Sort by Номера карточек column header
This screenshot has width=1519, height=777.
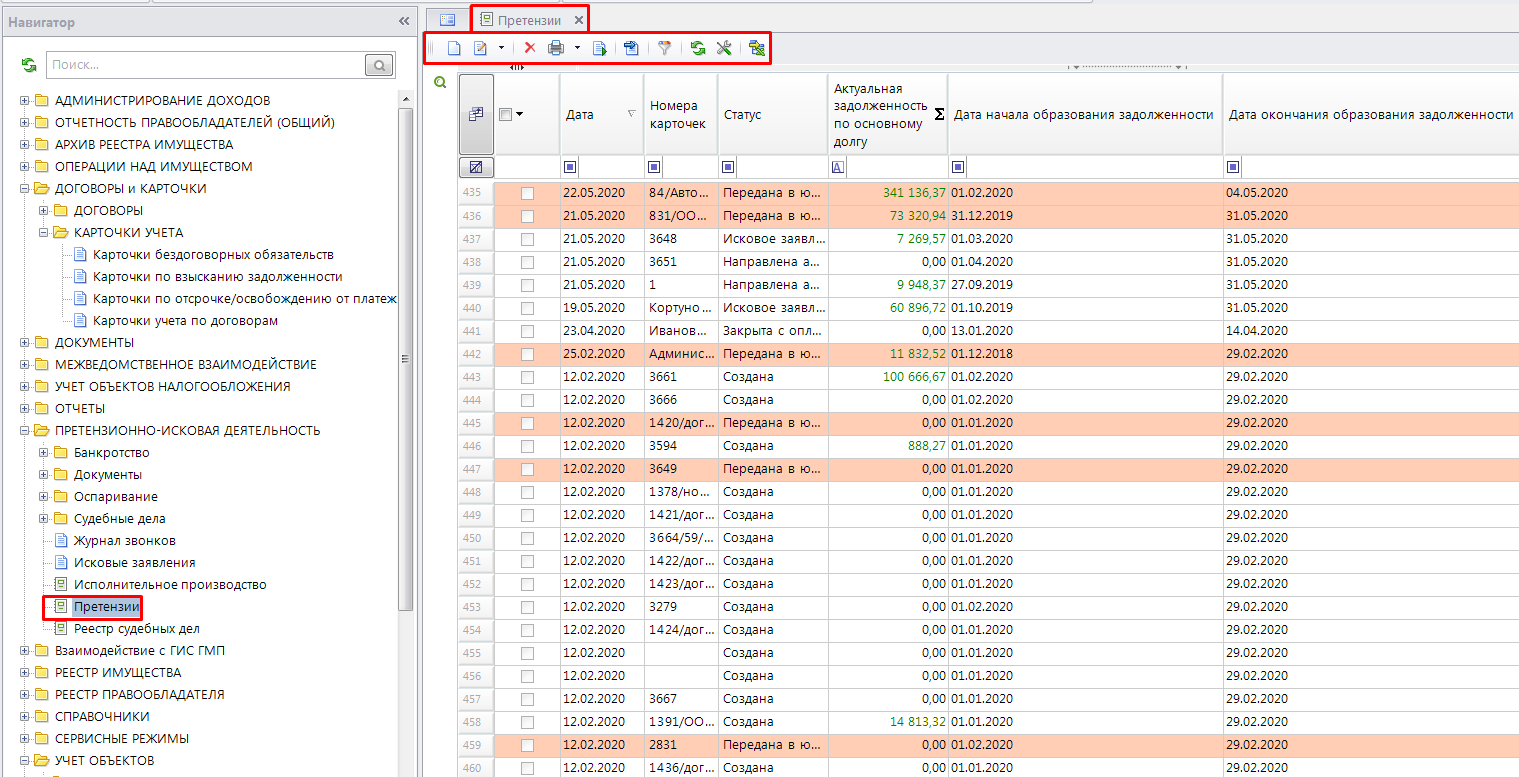pyautogui.click(x=681, y=114)
